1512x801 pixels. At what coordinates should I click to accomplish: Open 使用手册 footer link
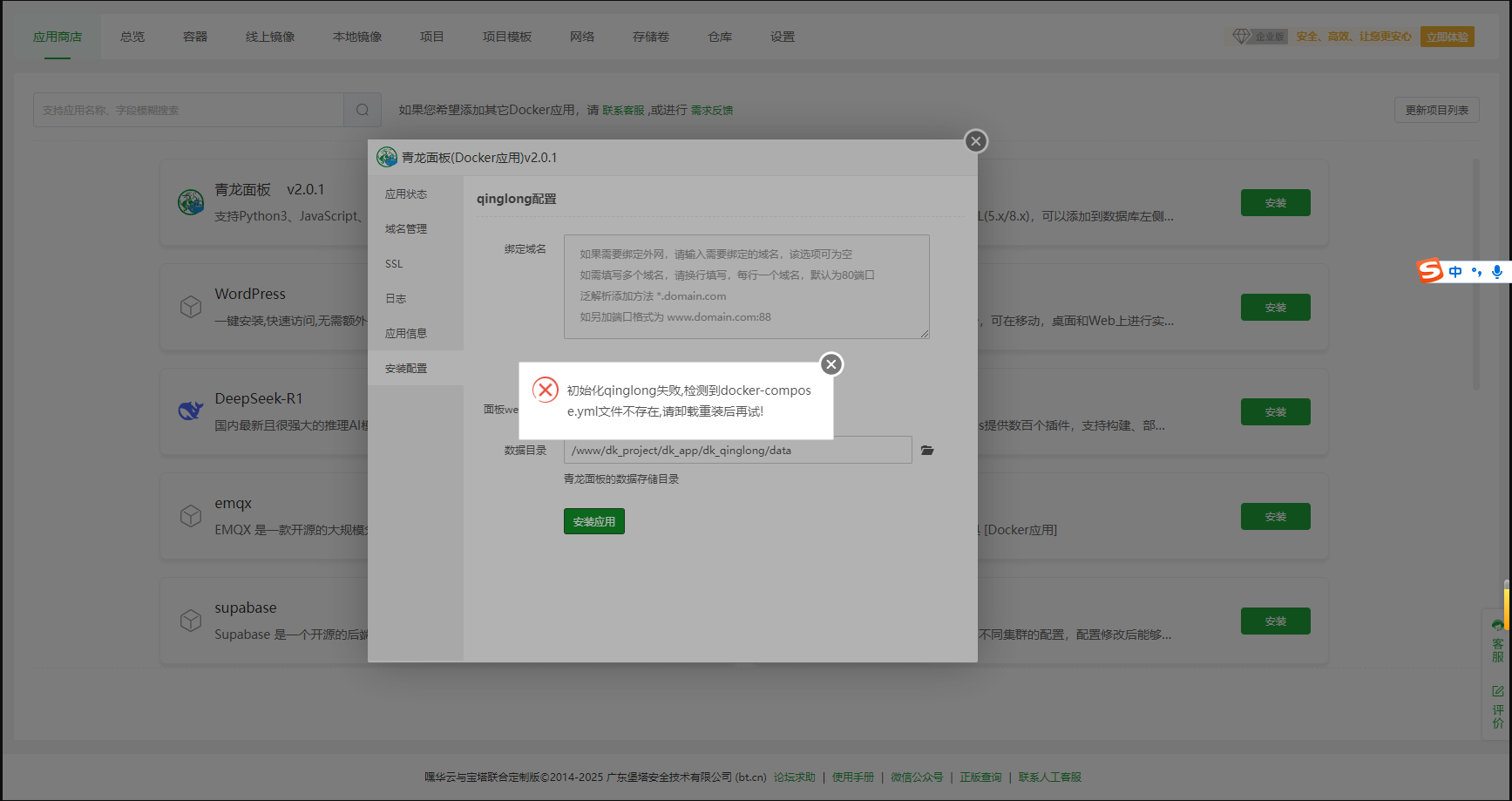click(x=853, y=777)
